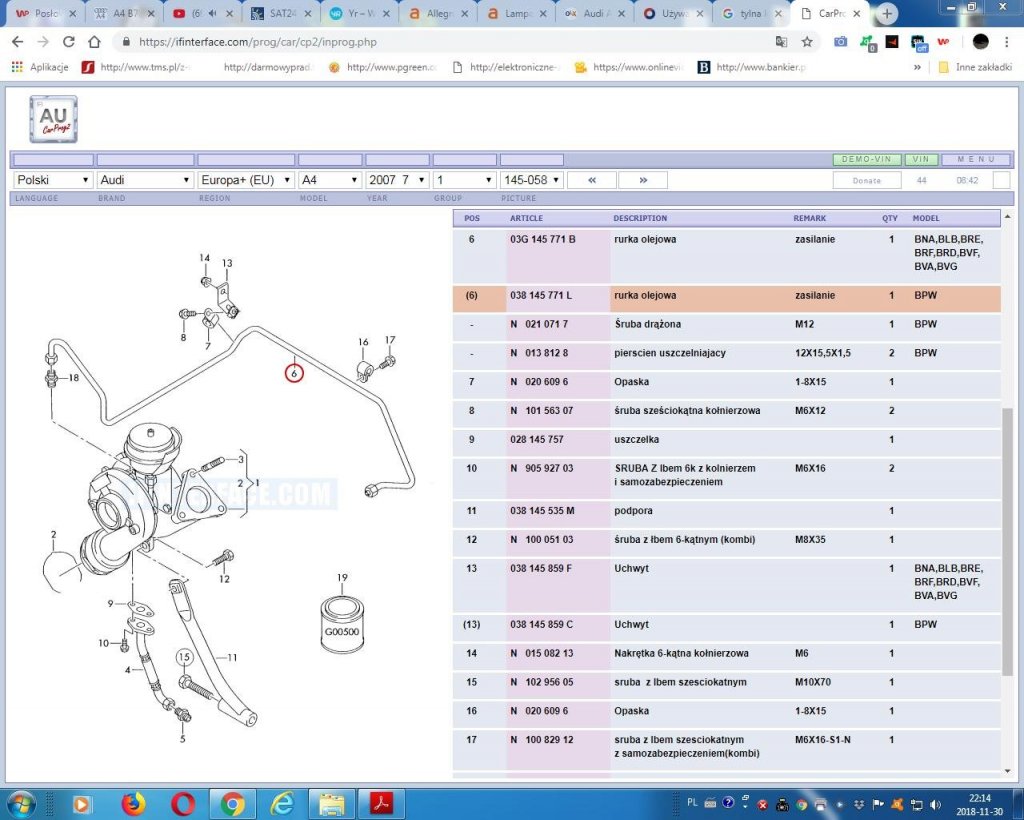Viewport: 1024px width, 820px height.
Task: Click article number 03G 145 771 B
Action: coord(543,239)
